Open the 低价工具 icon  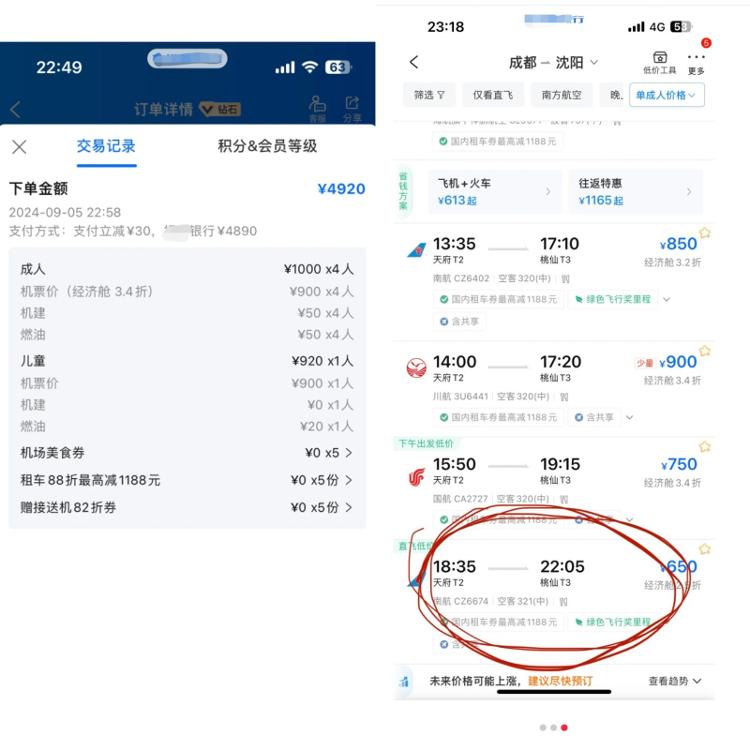pyautogui.click(x=660, y=63)
